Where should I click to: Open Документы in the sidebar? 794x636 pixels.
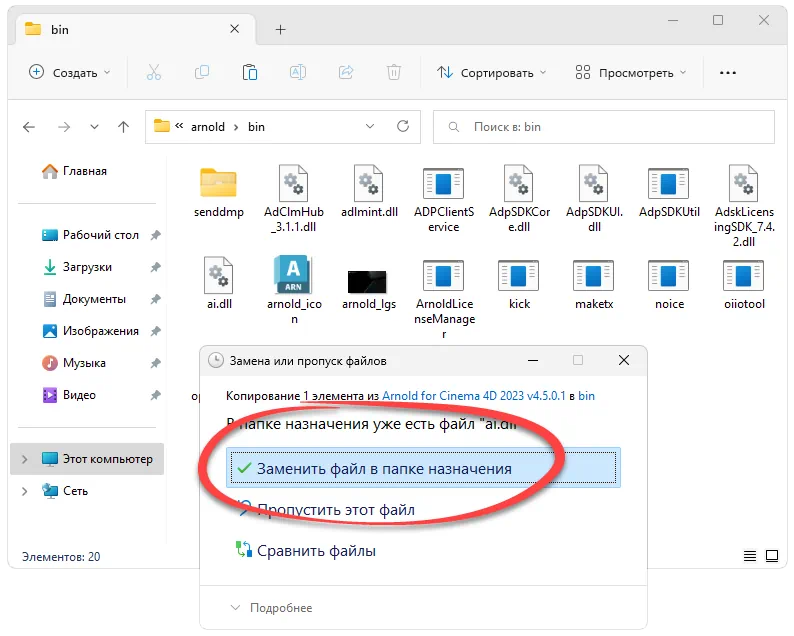84,299
